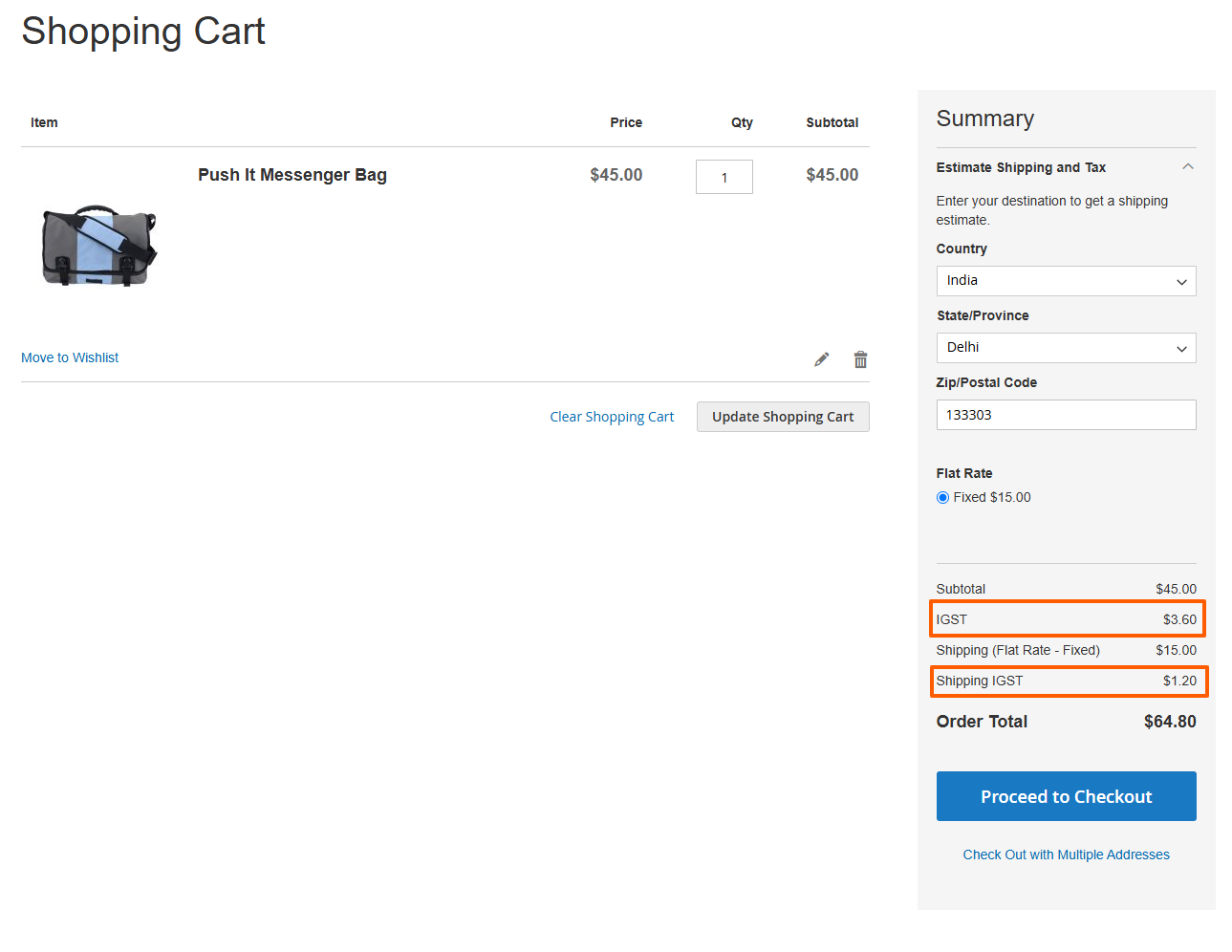
Task: Click the Country field label
Action: (x=962, y=249)
